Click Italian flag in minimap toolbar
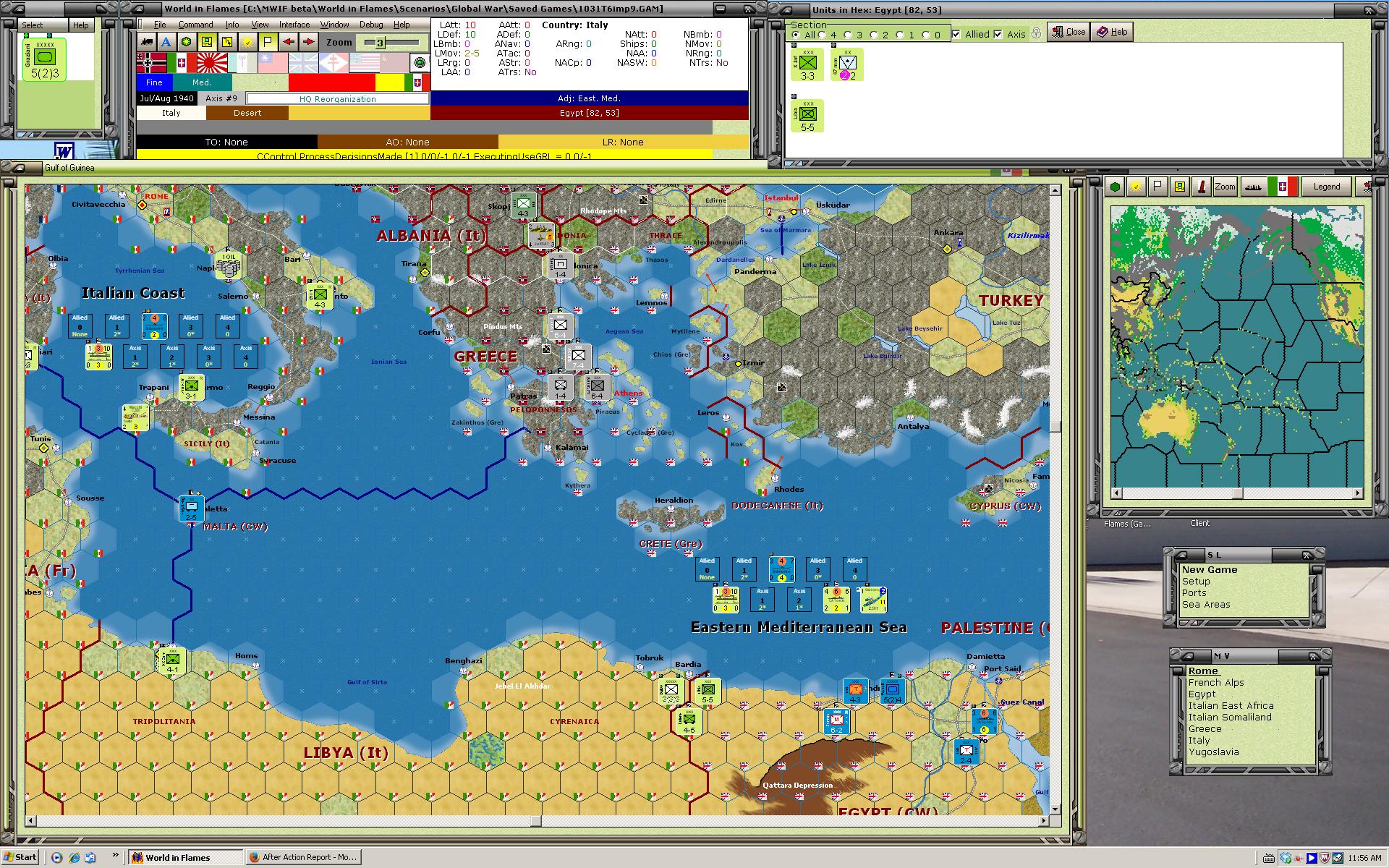 pos(1282,187)
